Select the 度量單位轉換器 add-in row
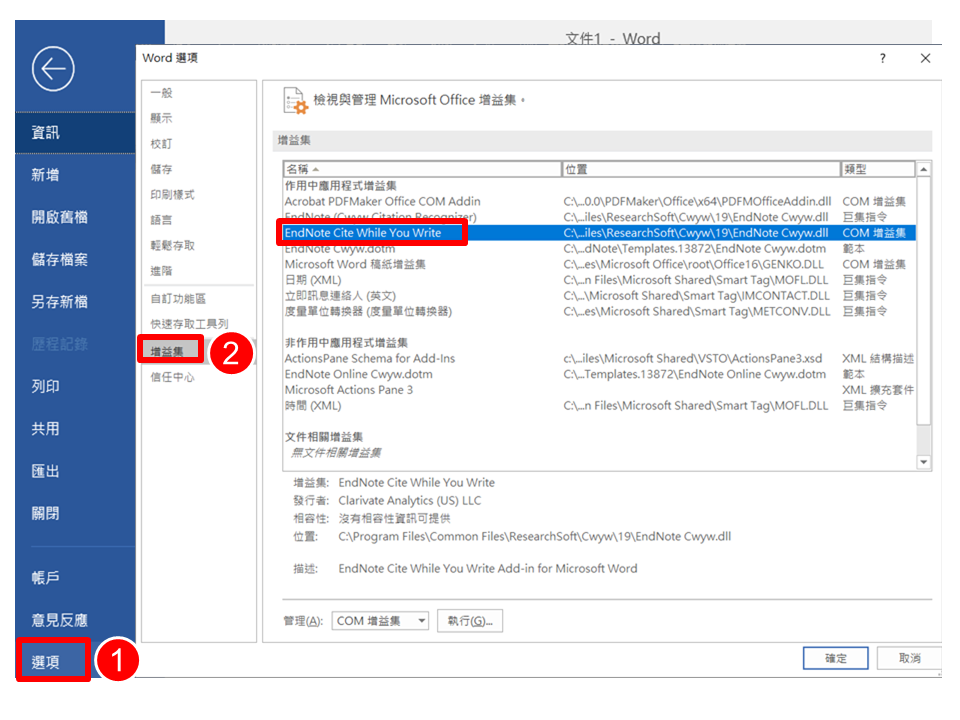 point(599,312)
